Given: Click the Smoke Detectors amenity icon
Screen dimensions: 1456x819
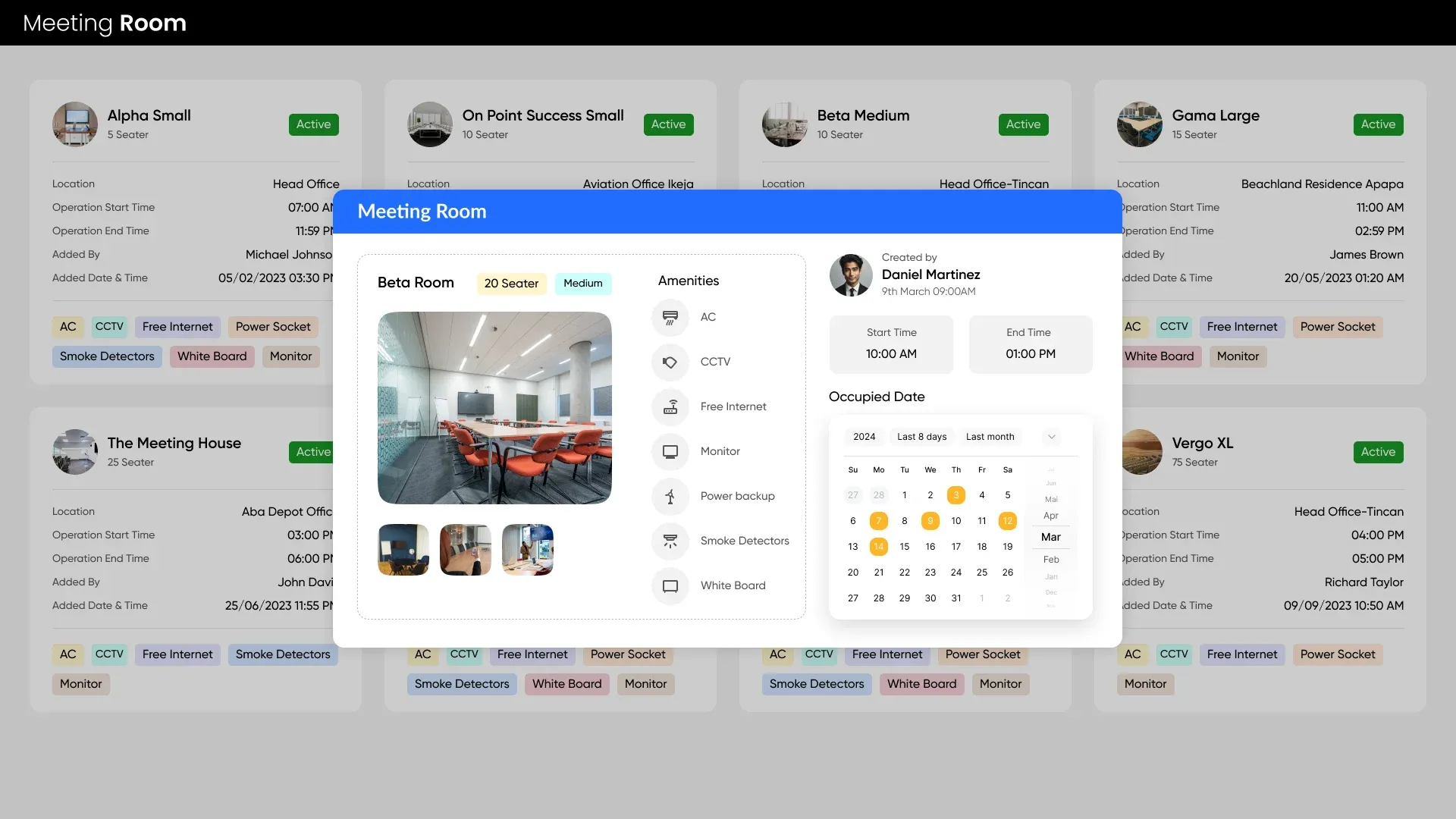Looking at the screenshot, I should pyautogui.click(x=670, y=541).
